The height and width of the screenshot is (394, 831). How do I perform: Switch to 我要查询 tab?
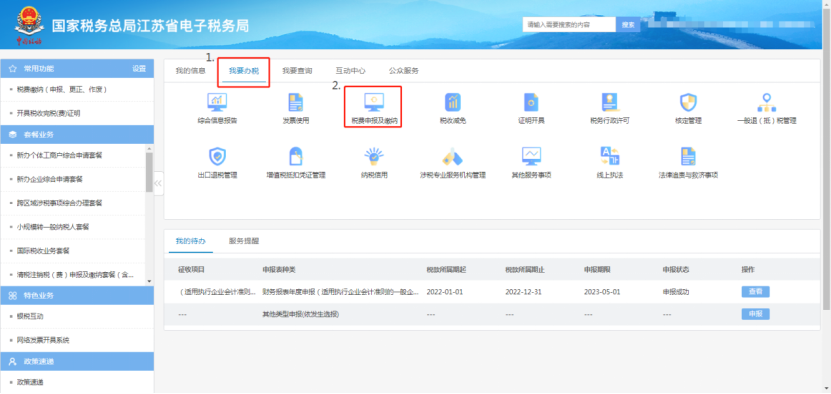click(x=297, y=71)
